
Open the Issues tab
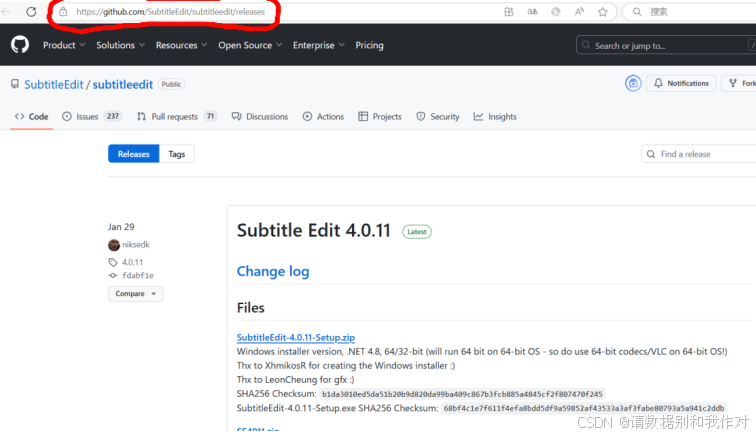tap(92, 116)
